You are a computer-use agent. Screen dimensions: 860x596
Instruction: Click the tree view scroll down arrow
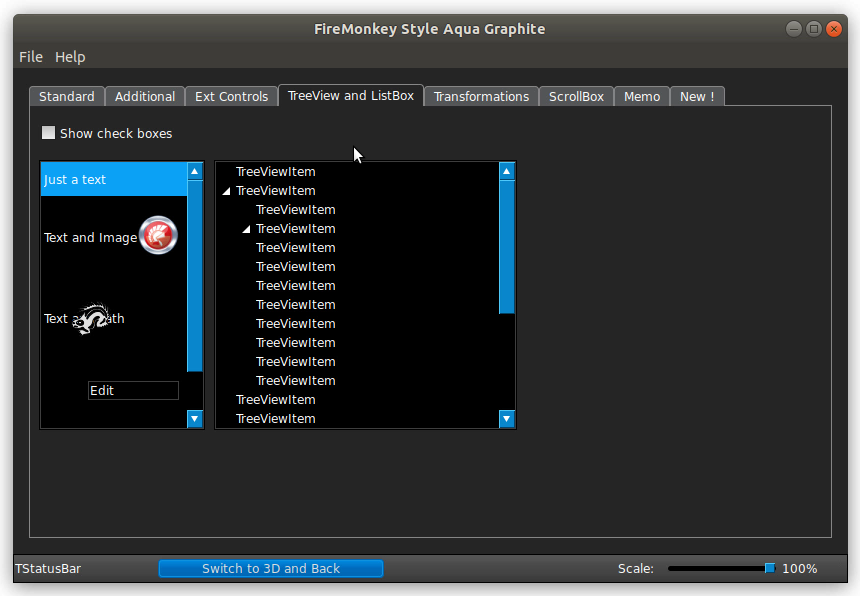pos(507,419)
